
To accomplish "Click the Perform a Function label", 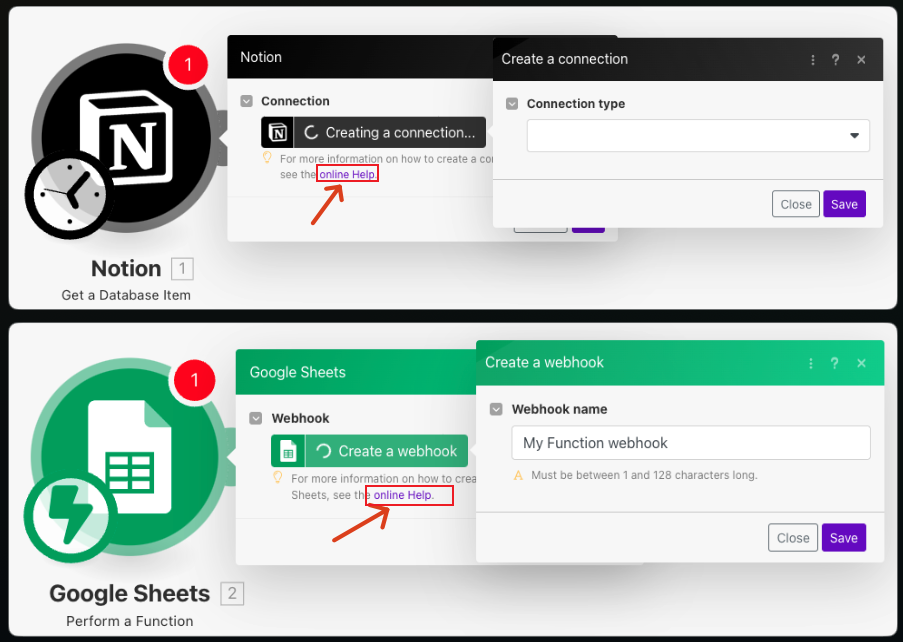I will (130, 621).
